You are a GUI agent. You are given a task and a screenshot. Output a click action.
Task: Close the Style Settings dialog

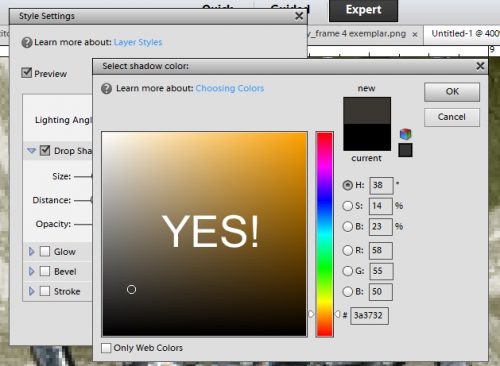pyautogui.click(x=299, y=16)
